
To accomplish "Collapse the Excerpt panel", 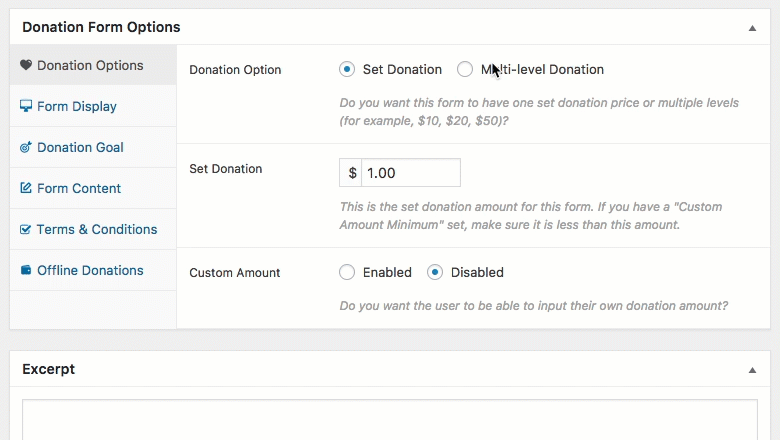I will click(752, 369).
